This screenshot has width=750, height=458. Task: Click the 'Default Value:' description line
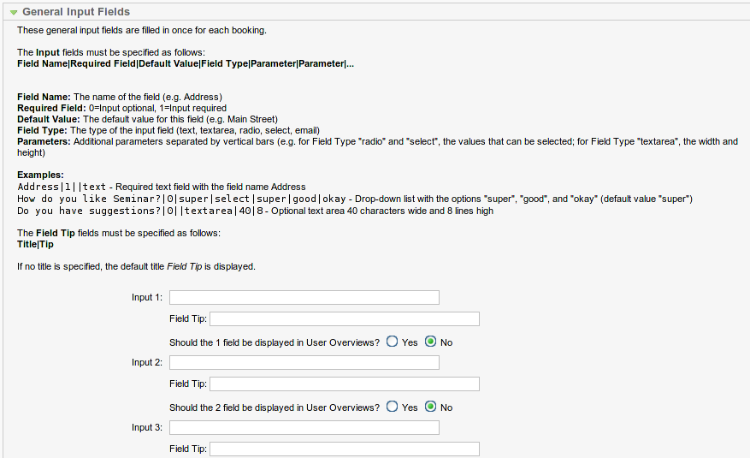147,119
